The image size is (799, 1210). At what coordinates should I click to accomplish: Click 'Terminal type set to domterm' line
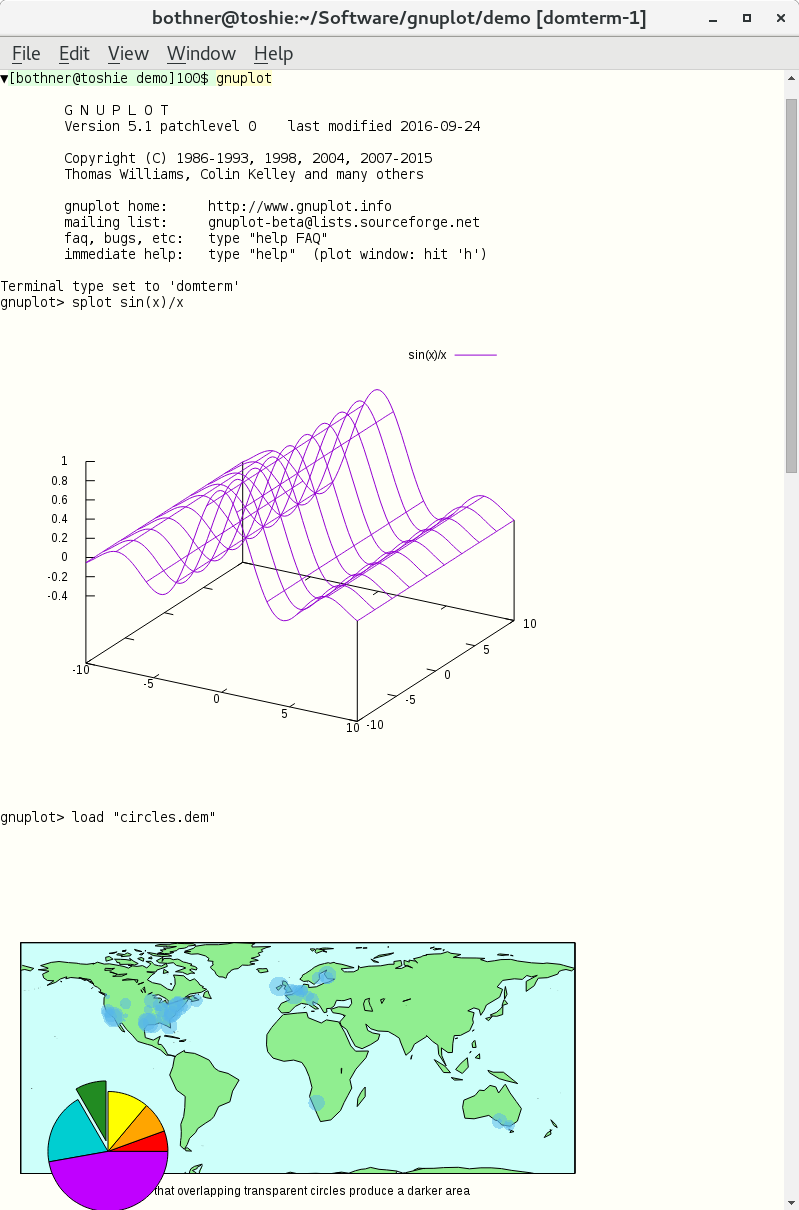120,286
